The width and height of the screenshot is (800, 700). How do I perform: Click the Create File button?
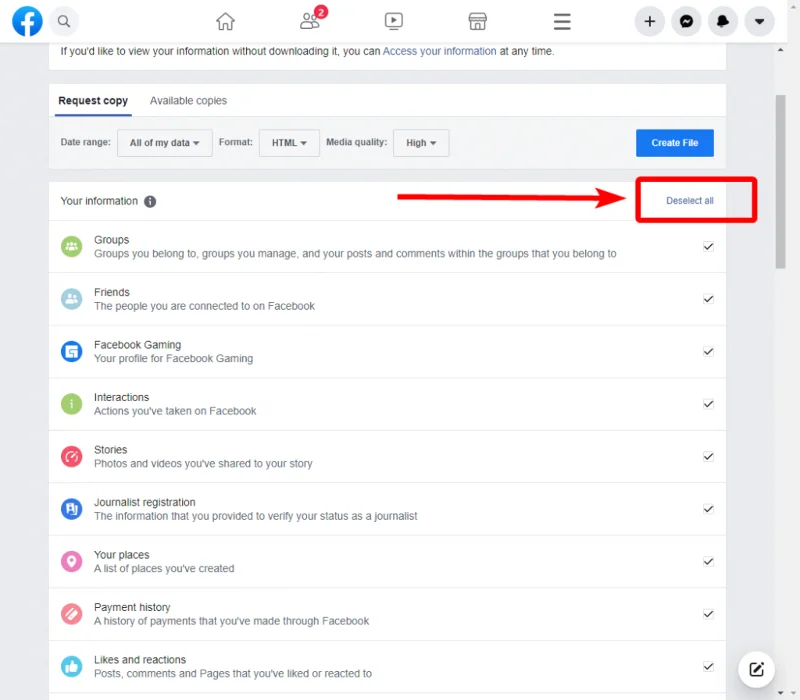tap(674, 143)
